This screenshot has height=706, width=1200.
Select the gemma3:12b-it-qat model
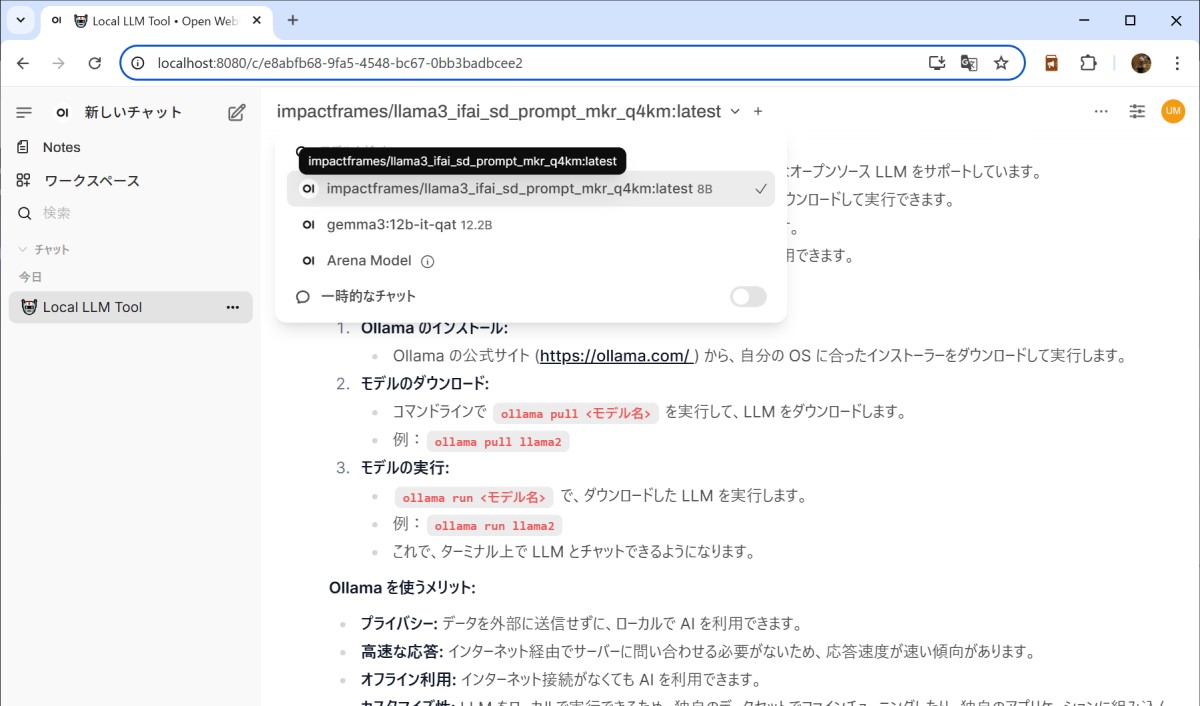tap(530, 225)
